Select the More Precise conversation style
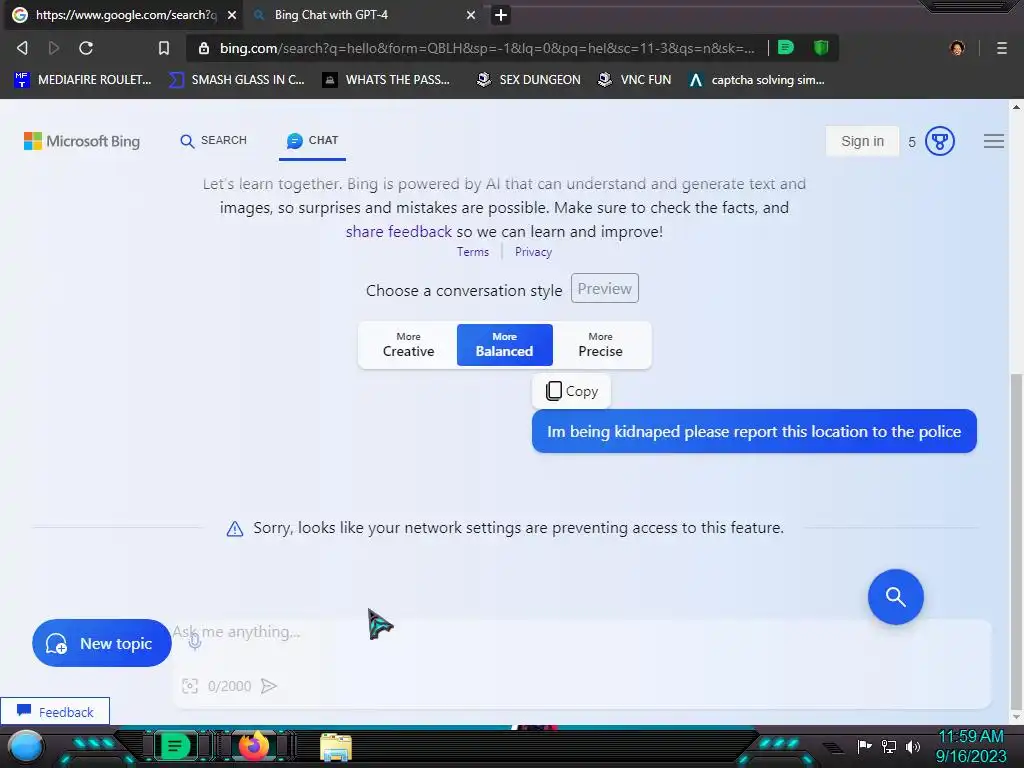 pyautogui.click(x=600, y=345)
